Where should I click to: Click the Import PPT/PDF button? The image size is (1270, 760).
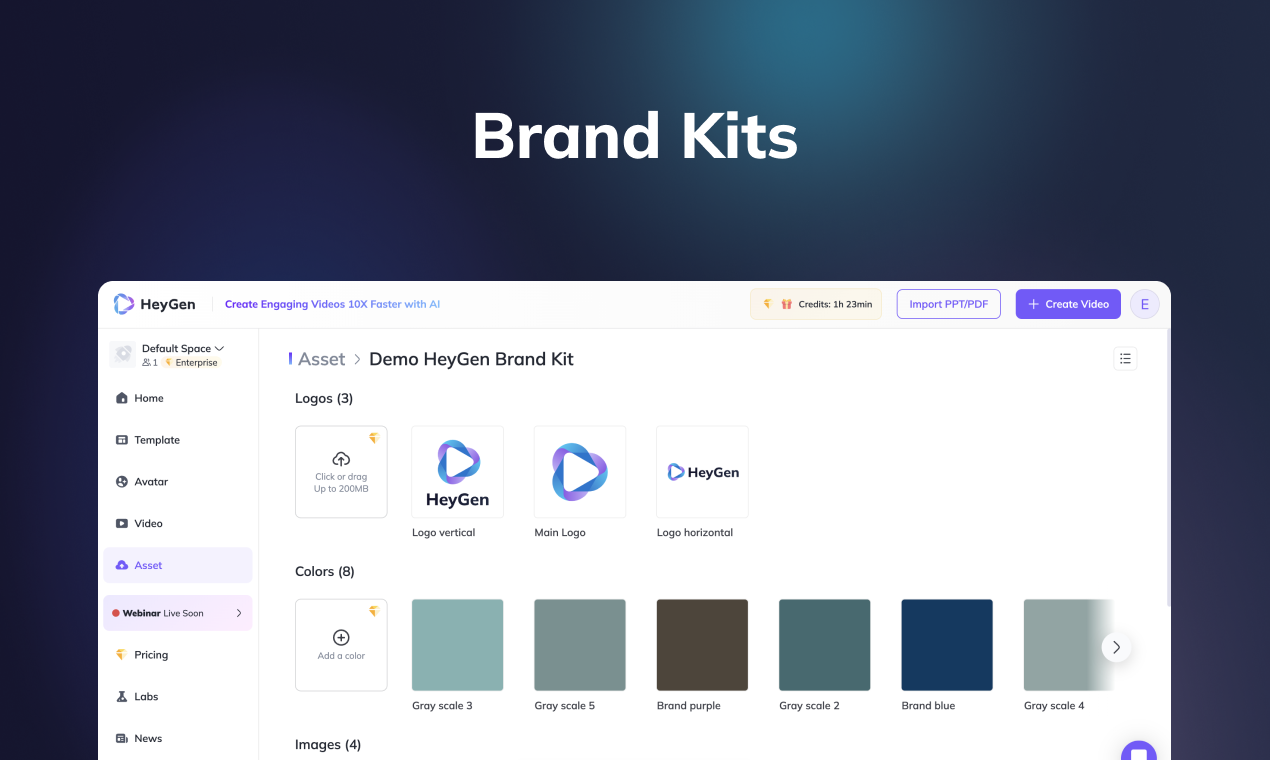coord(948,304)
